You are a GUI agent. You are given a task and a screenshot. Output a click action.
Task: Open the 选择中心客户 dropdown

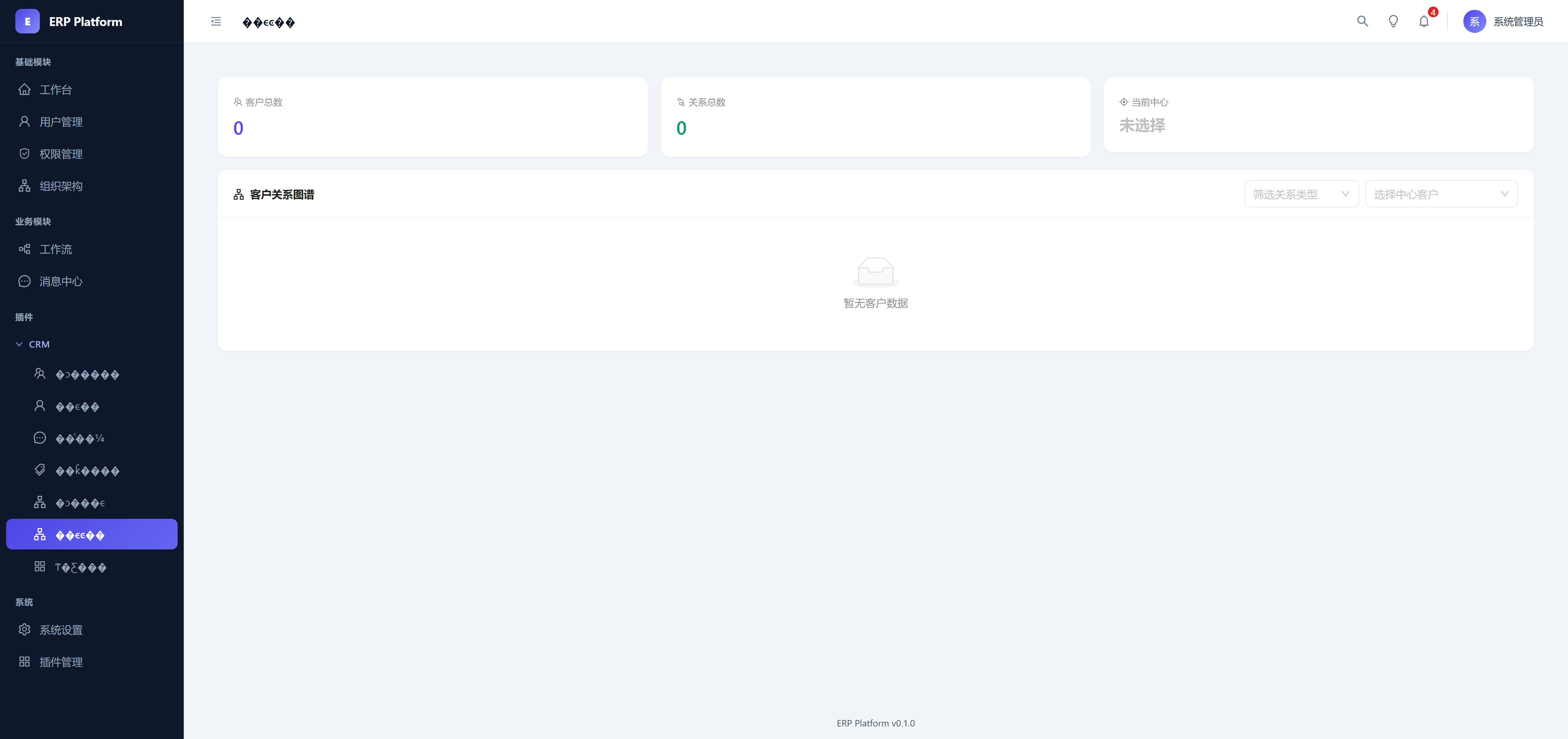(1441, 194)
